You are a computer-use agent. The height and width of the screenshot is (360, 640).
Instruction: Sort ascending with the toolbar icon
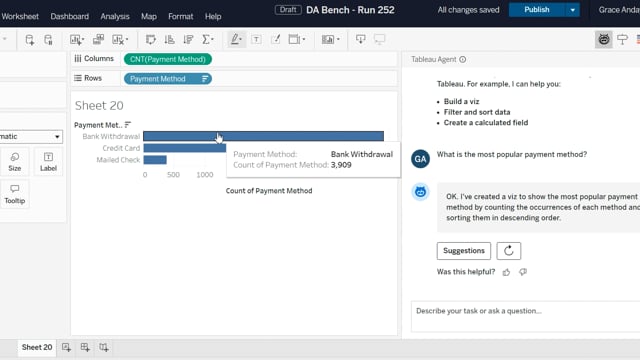point(169,40)
